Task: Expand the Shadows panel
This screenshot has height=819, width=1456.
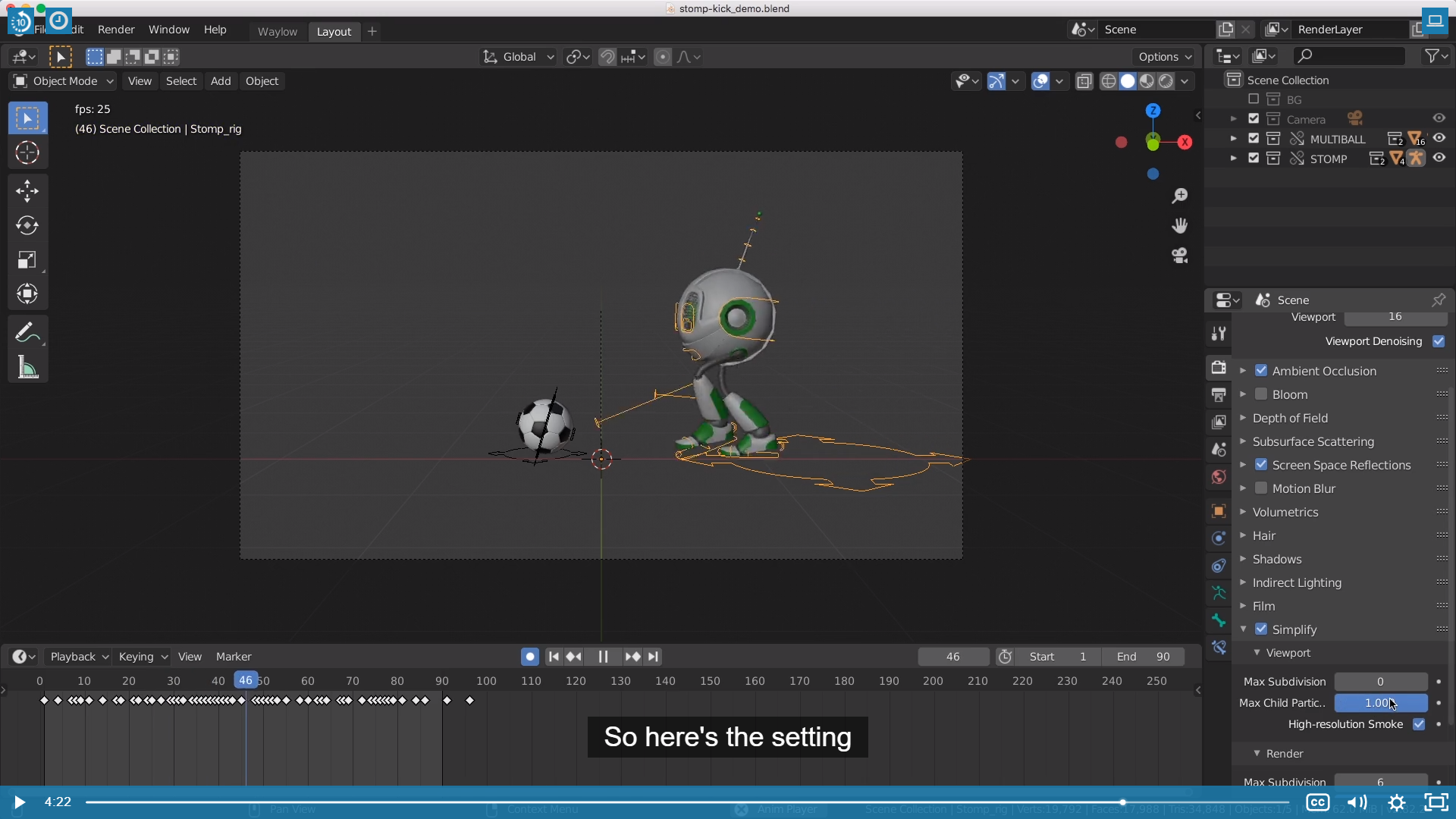Action: (x=1277, y=559)
